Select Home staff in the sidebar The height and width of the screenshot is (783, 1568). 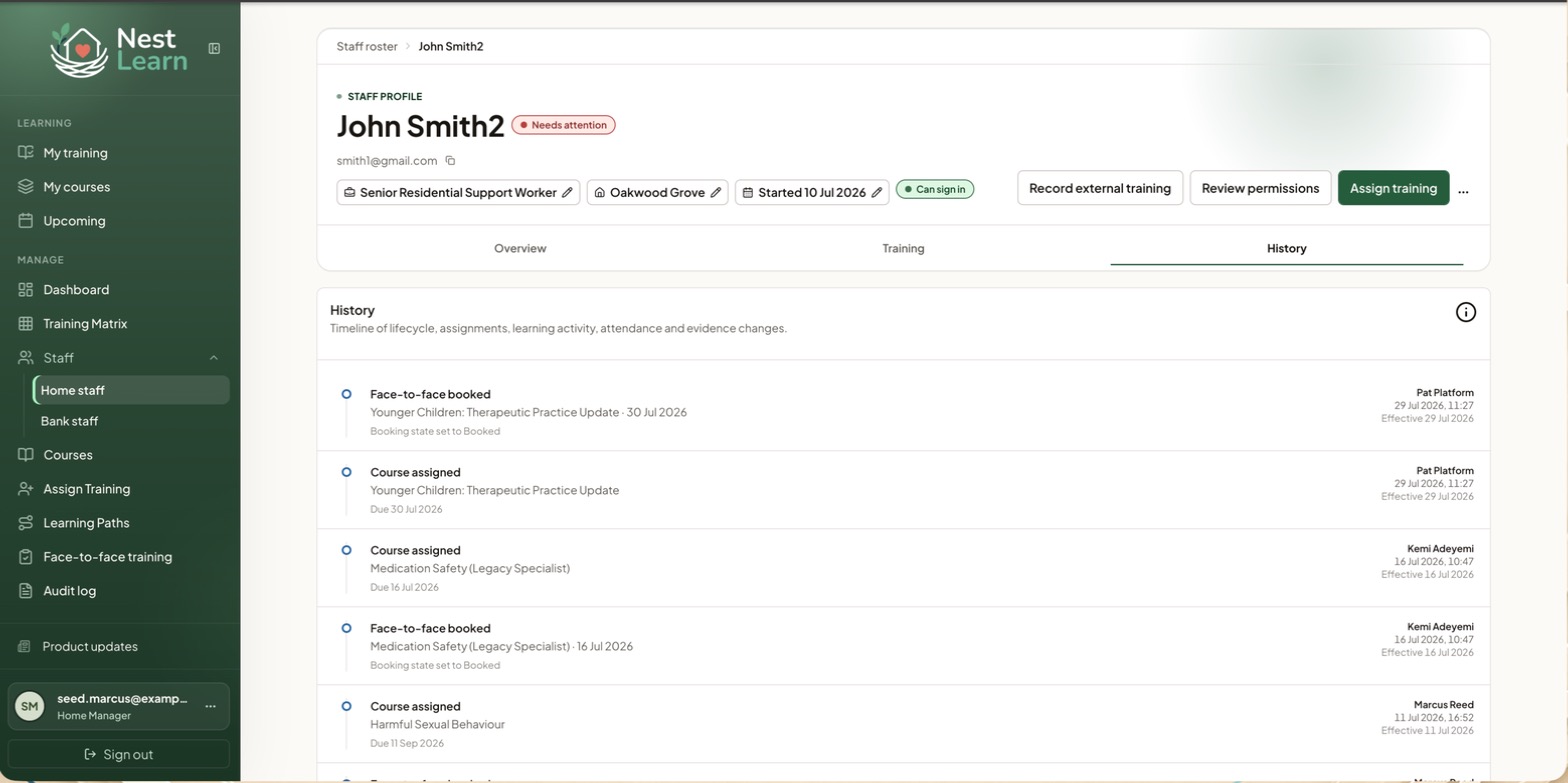click(x=131, y=390)
